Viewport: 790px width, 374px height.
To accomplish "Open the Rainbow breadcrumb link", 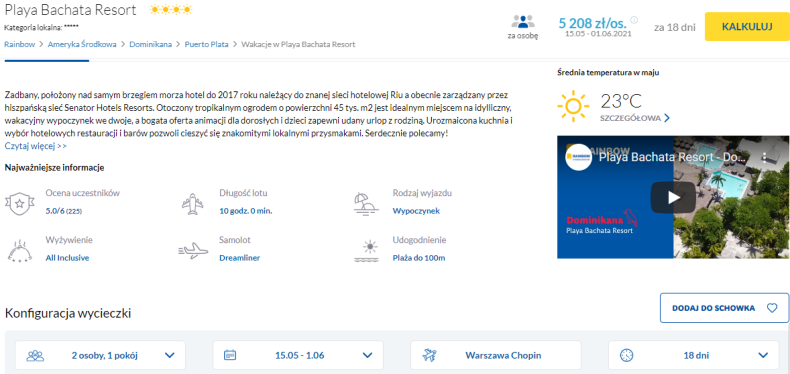I will (20, 44).
